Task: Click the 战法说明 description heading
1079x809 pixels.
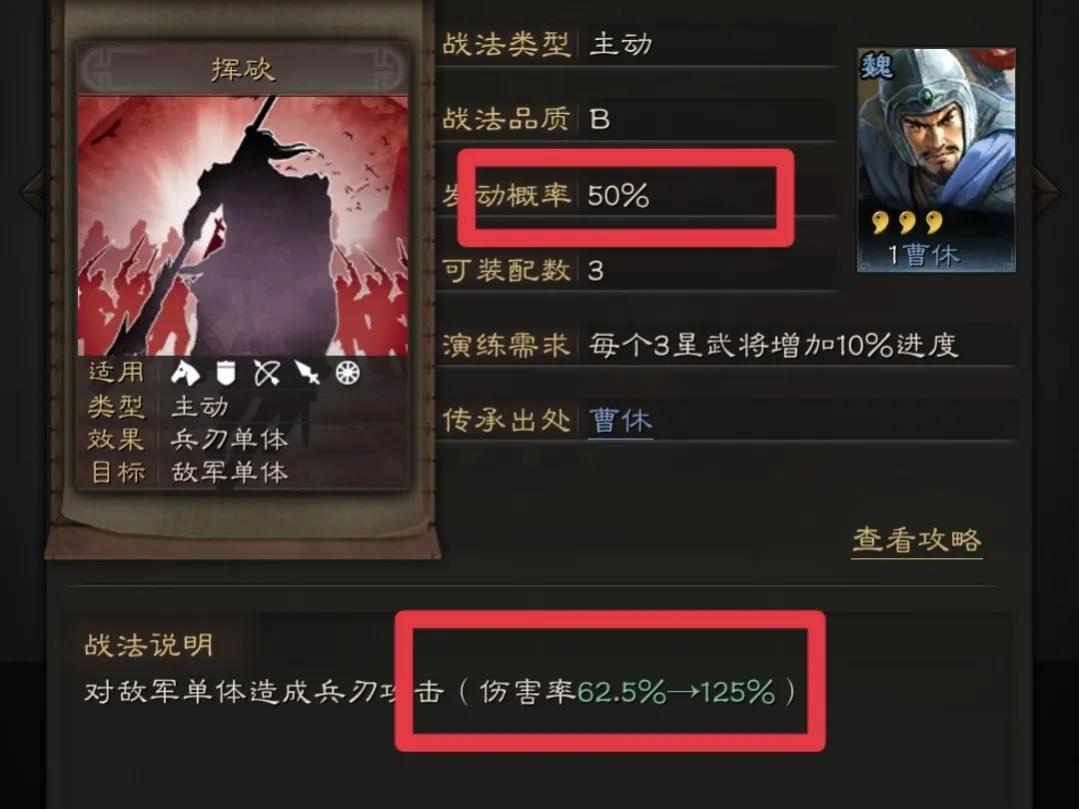Action: (149, 645)
